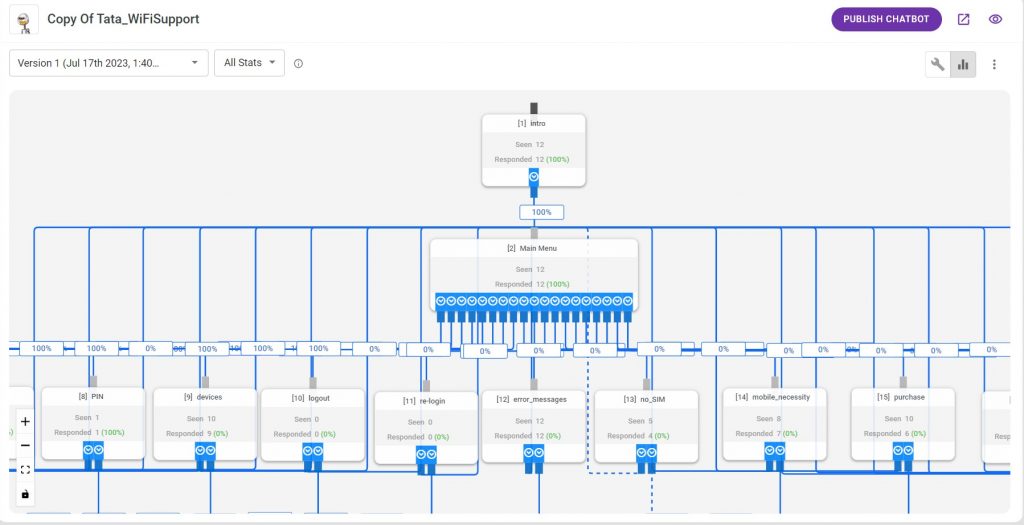Open chatbot in new window icon
1024x525 pixels.
click(x=964, y=19)
